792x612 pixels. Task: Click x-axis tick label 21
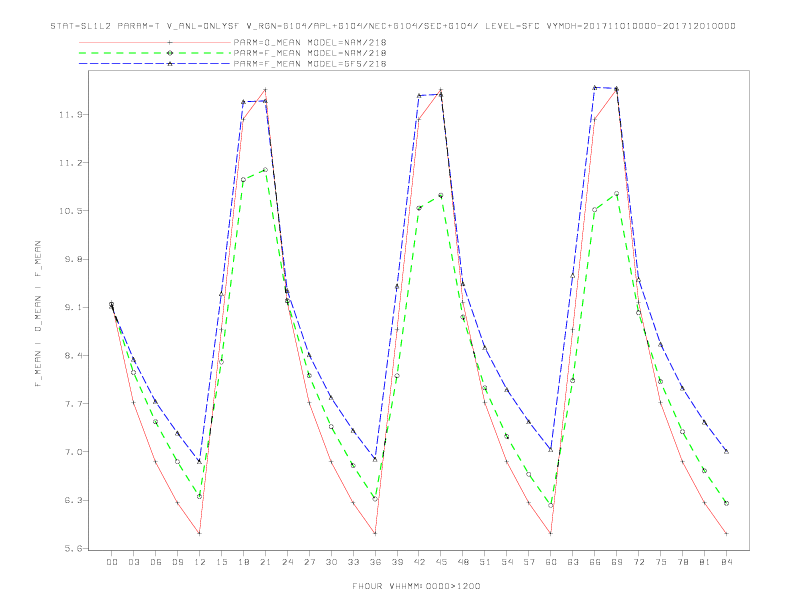[x=265, y=562]
